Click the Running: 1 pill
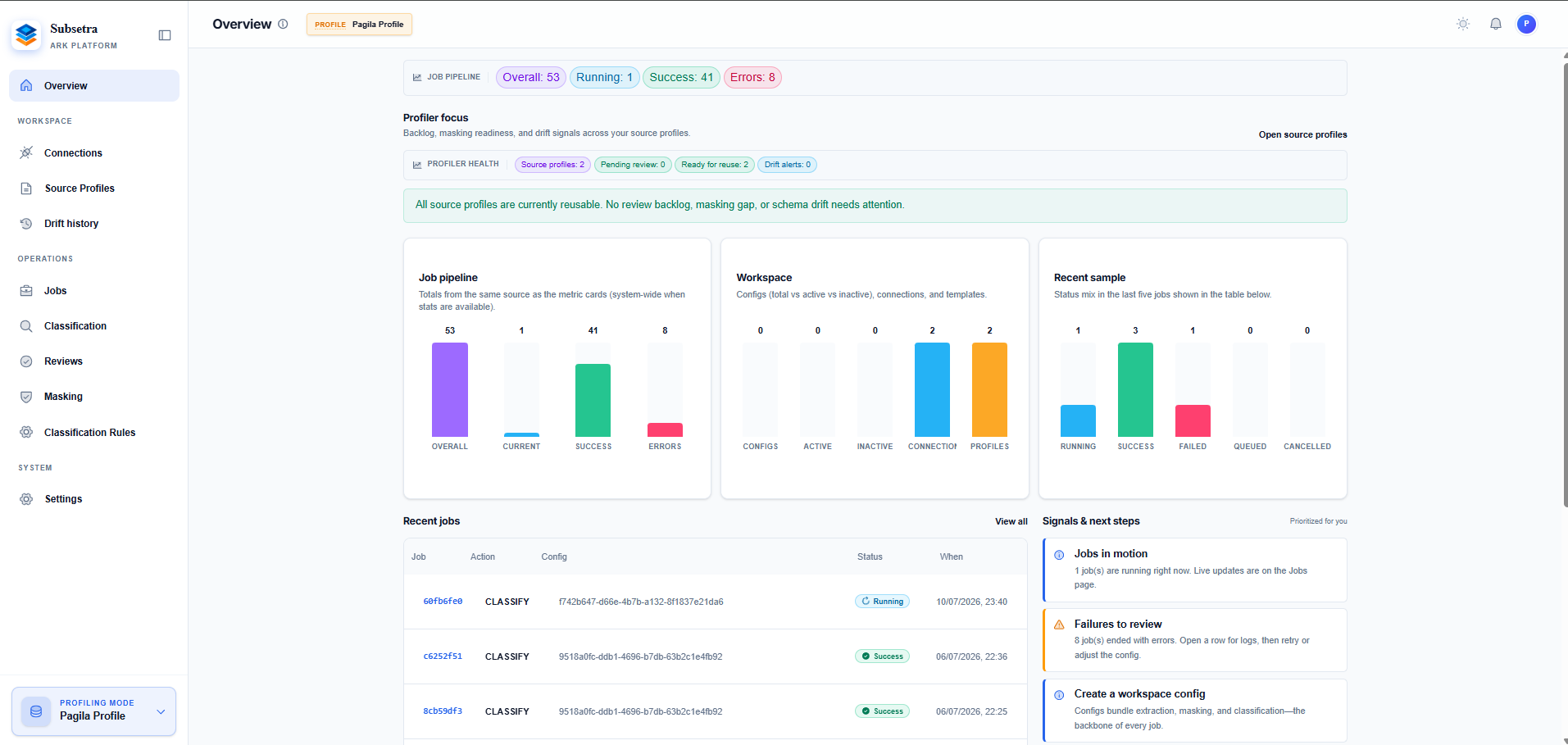Viewport: 1568px width, 745px height. tap(604, 77)
